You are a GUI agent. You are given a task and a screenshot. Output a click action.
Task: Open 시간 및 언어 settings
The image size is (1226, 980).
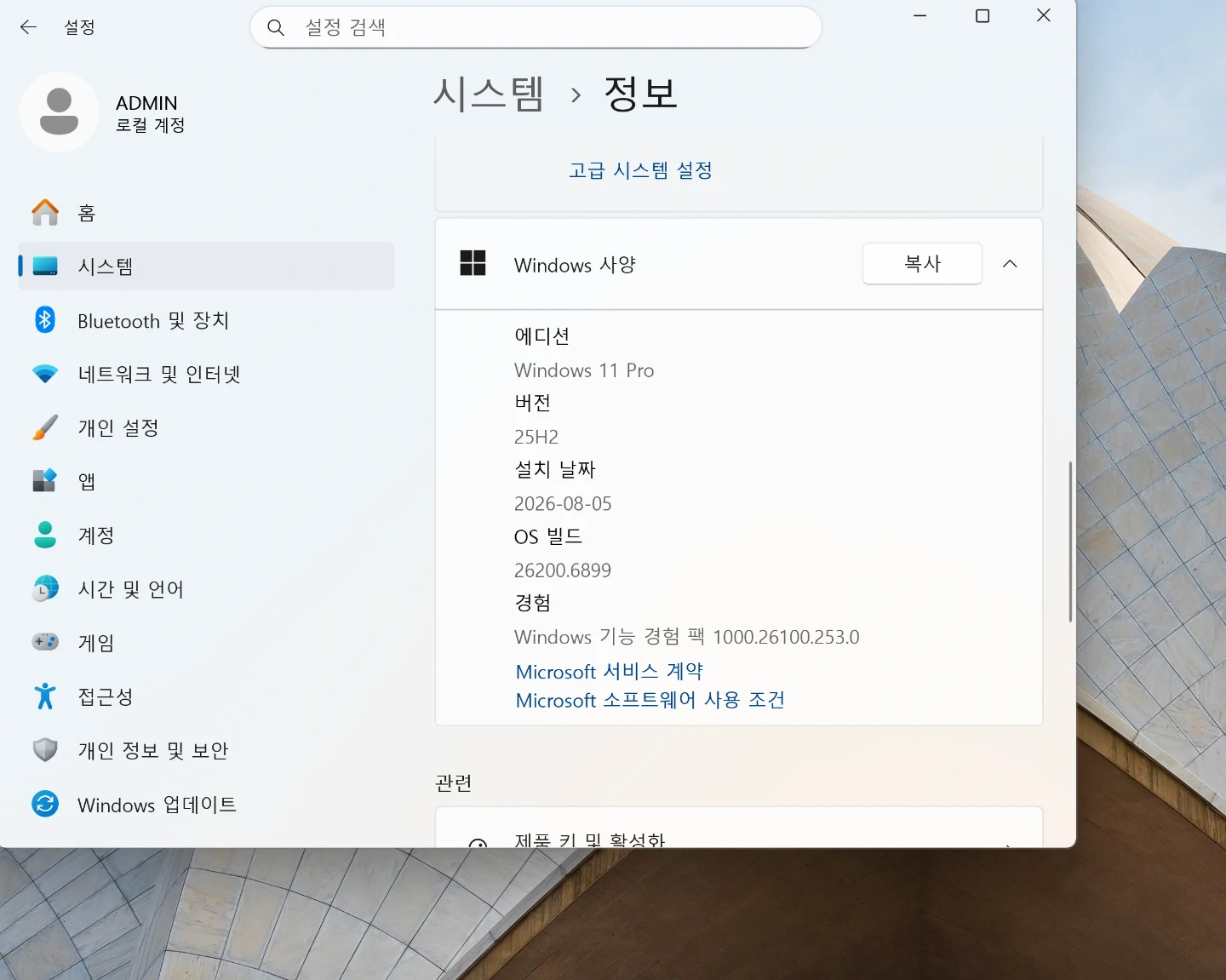pyautogui.click(x=206, y=588)
